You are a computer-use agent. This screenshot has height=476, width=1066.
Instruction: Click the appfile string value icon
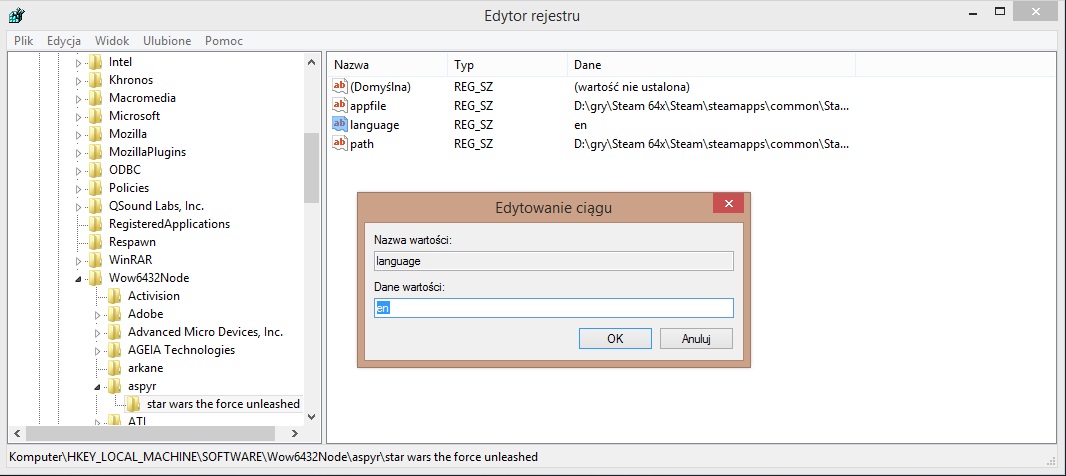(339, 105)
